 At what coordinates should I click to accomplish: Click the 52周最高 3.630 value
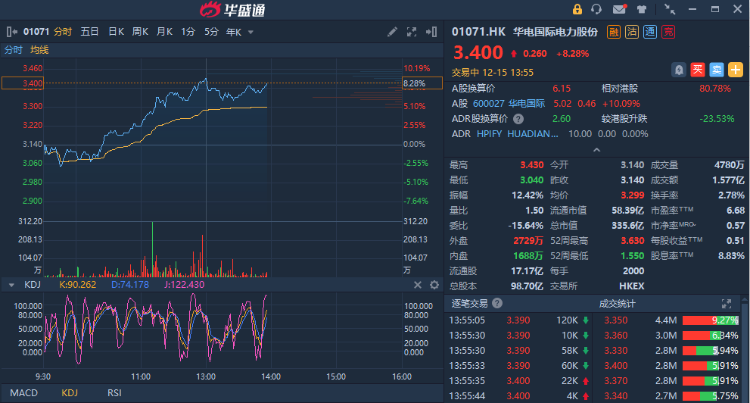[632, 240]
